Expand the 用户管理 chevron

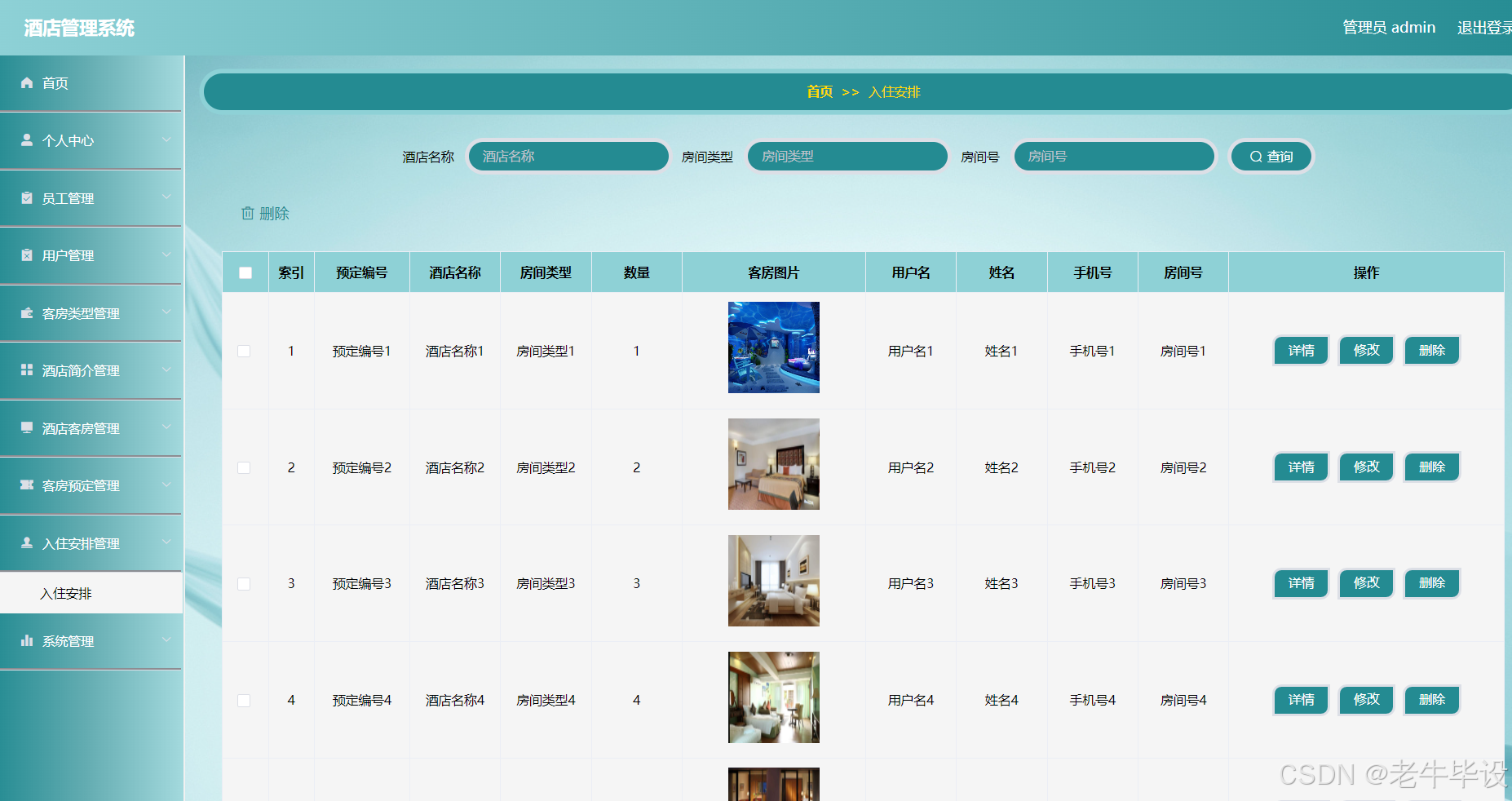point(166,254)
